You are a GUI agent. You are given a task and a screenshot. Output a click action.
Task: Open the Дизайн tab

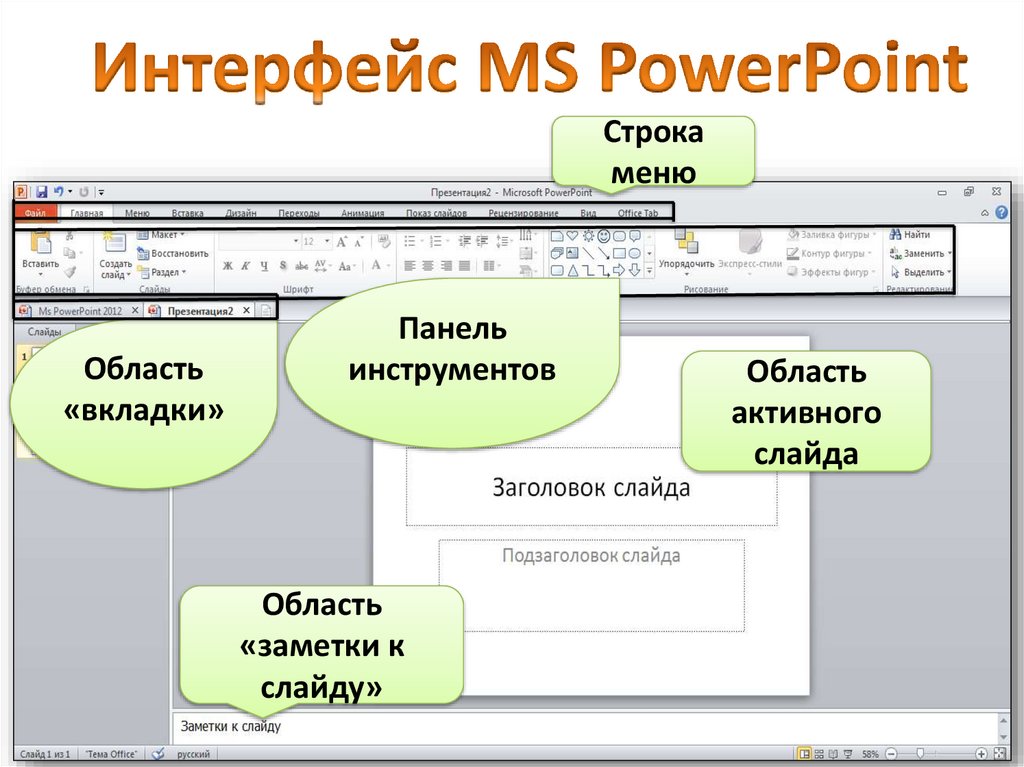point(241,213)
